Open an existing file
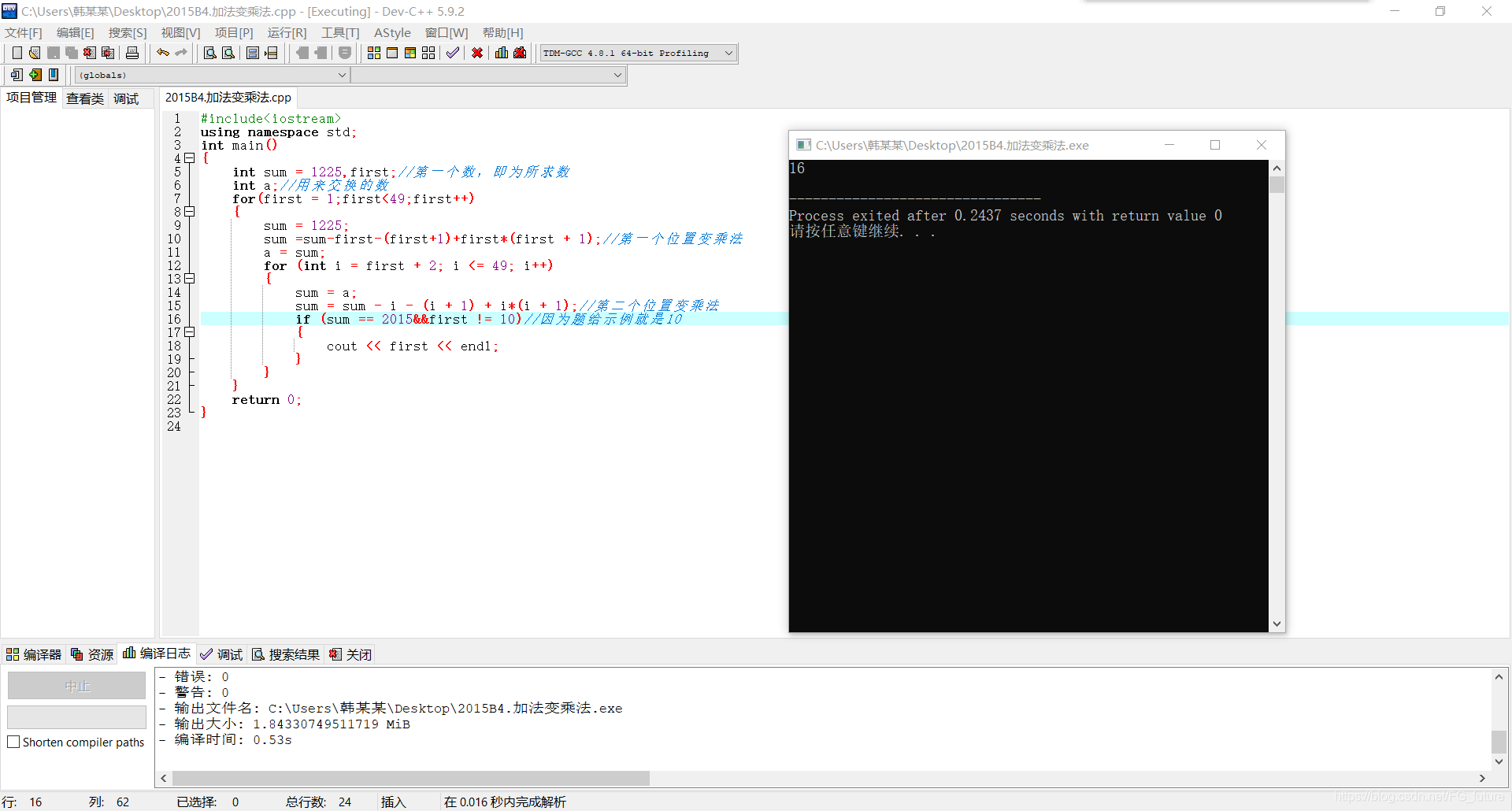This screenshot has height=811, width=1512. coord(35,53)
